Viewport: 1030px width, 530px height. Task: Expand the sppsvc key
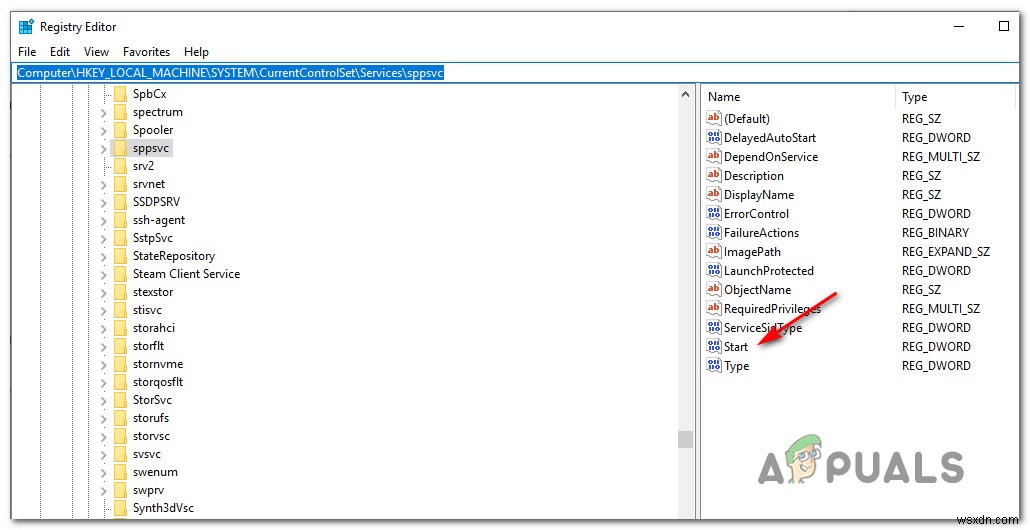coord(104,149)
